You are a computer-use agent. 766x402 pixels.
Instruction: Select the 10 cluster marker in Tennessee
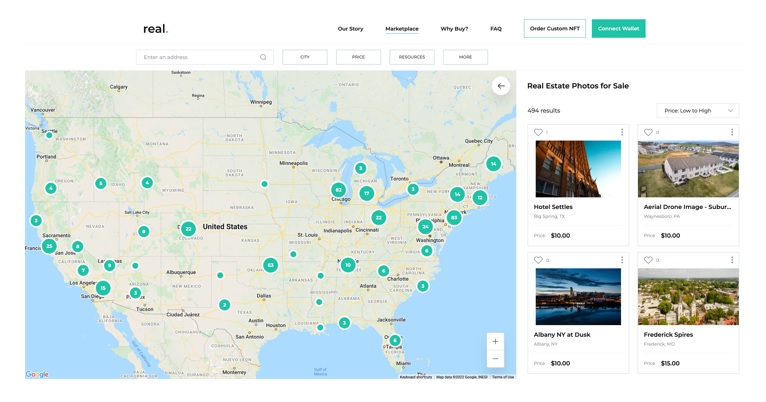tap(348, 265)
